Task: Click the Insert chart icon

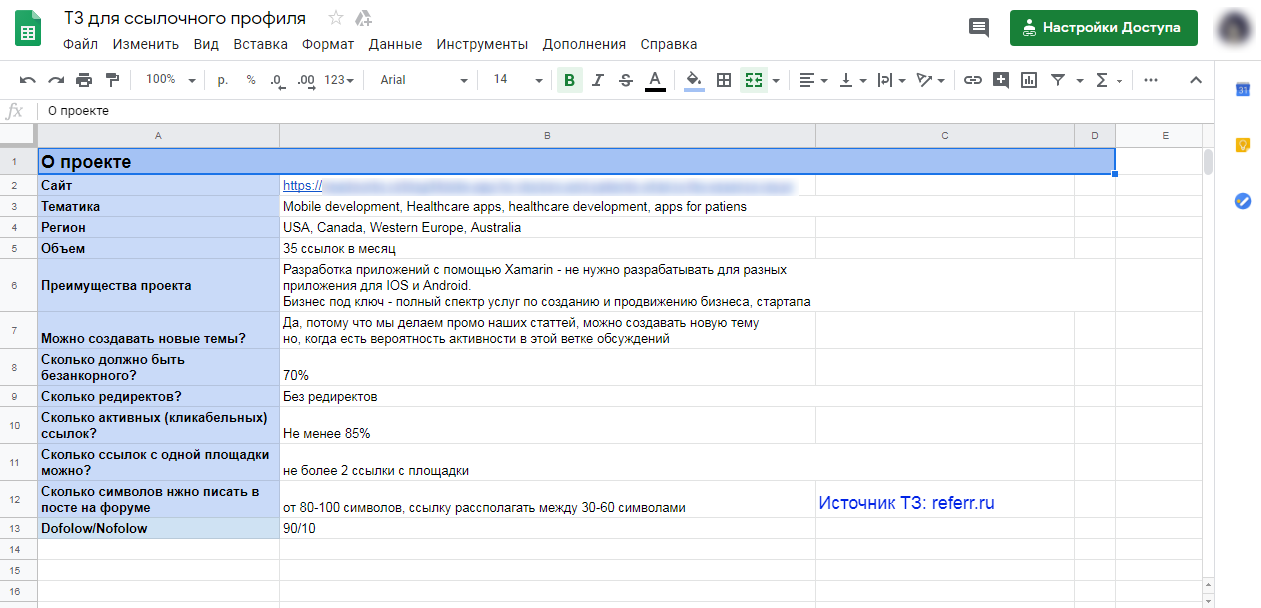Action: point(1029,80)
